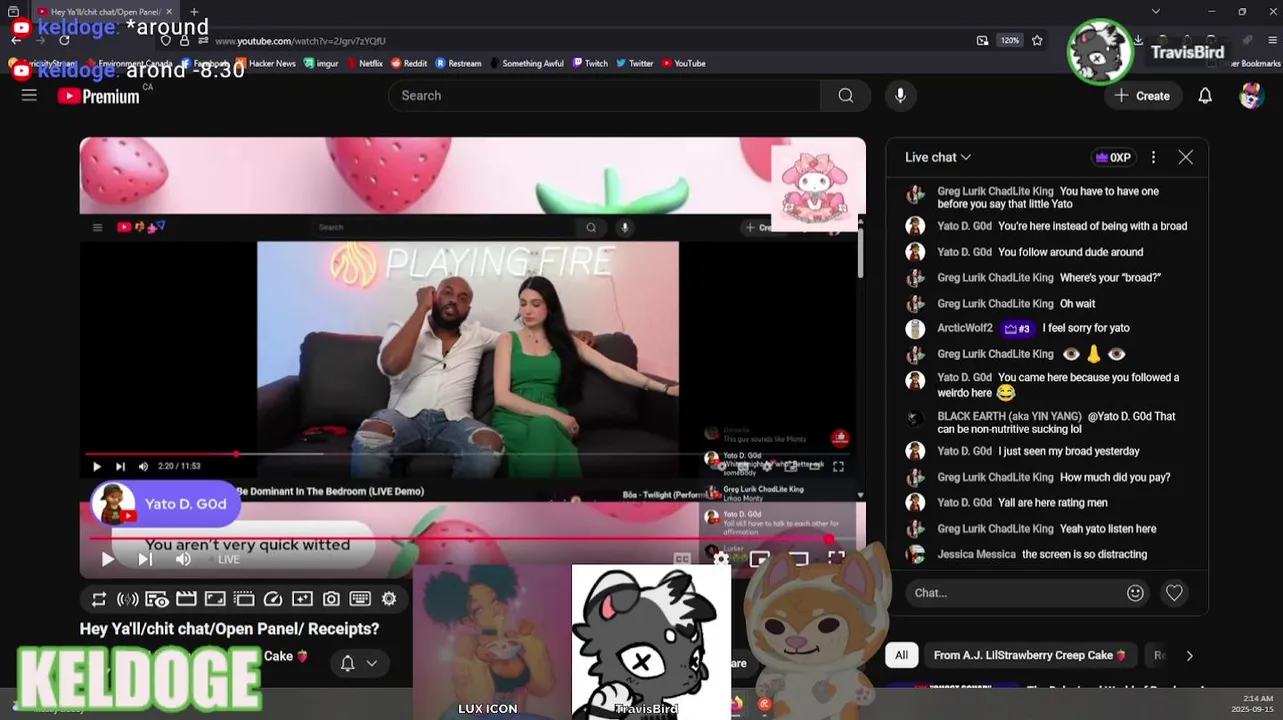
Task: Open the Twitch bookmark
Action: pyautogui.click(x=590, y=63)
